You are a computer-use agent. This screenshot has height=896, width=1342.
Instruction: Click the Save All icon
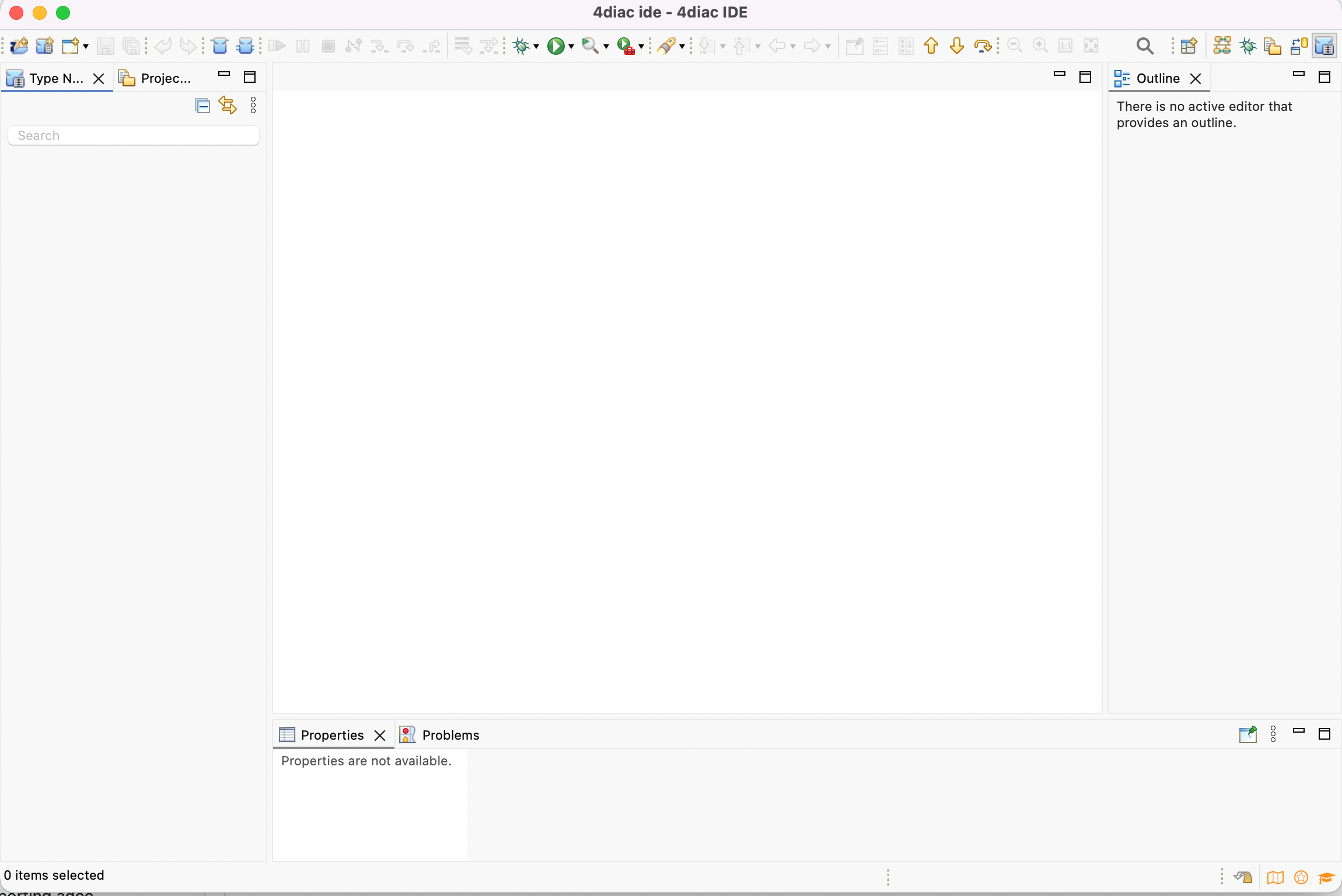(x=131, y=45)
